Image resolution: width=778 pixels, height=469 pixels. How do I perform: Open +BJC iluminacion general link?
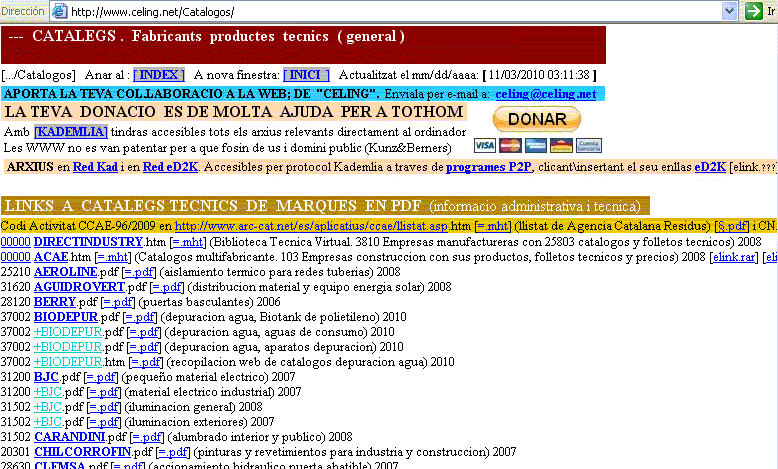(48, 407)
